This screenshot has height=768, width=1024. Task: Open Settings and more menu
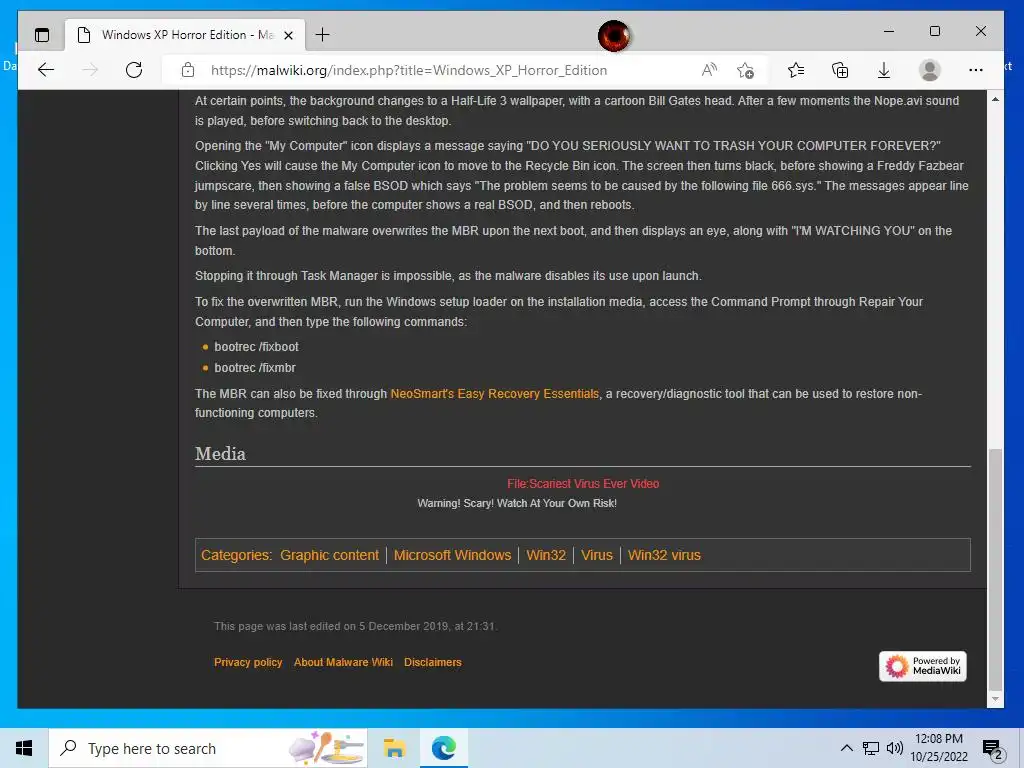coord(976,70)
